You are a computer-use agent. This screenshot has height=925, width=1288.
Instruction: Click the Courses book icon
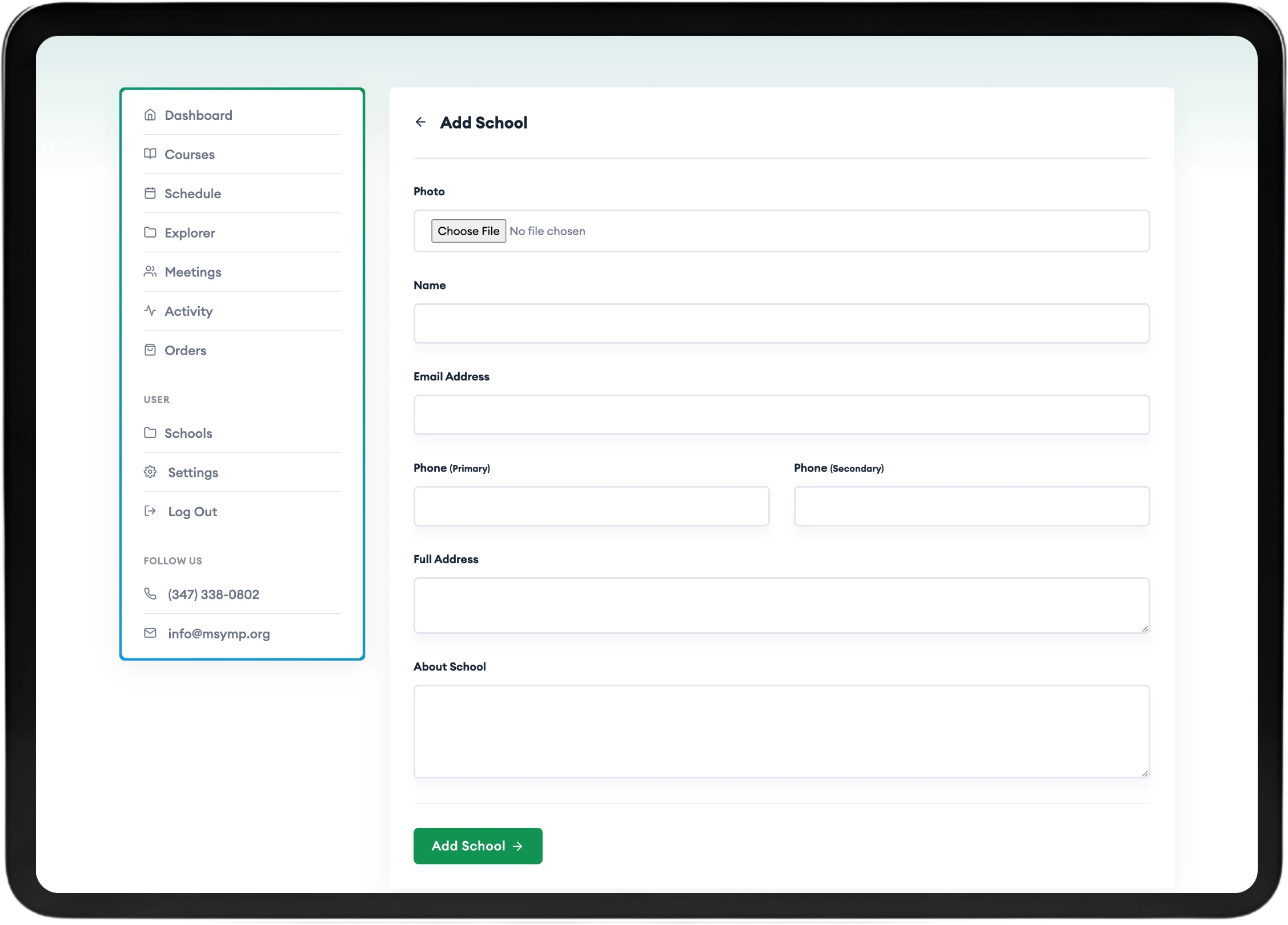pos(150,154)
